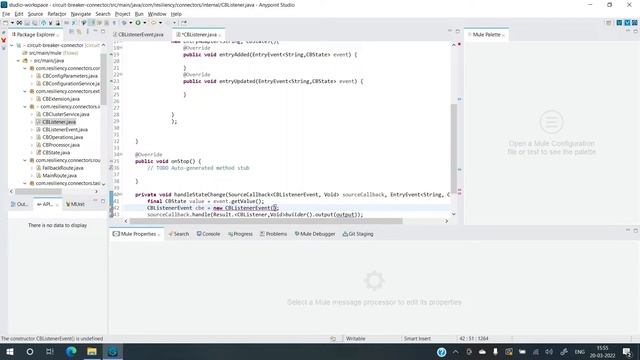640x360 pixels.
Task: Open the Windows Start menu
Action: click(10, 351)
